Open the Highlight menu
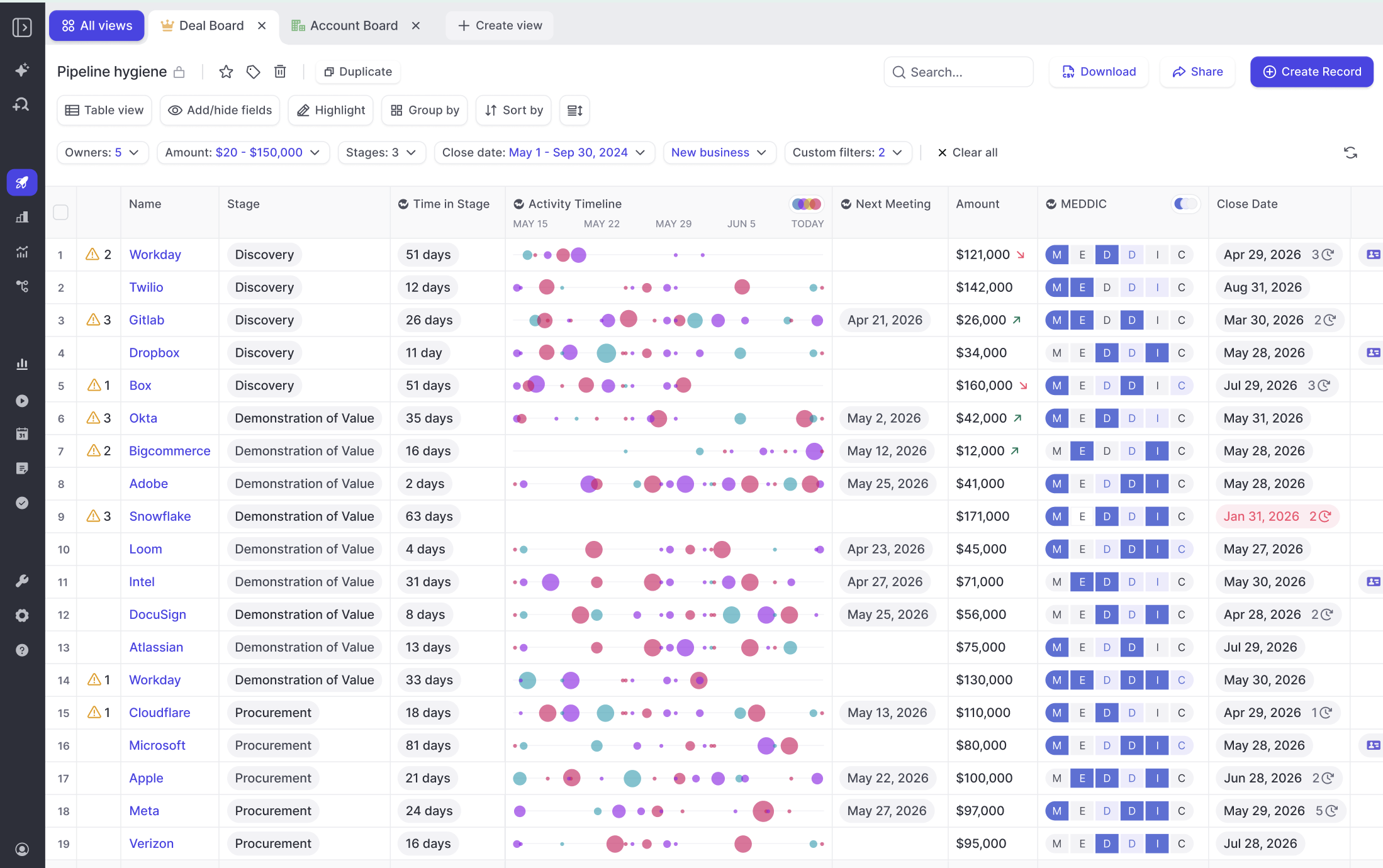Image resolution: width=1383 pixels, height=868 pixels. pyautogui.click(x=331, y=111)
